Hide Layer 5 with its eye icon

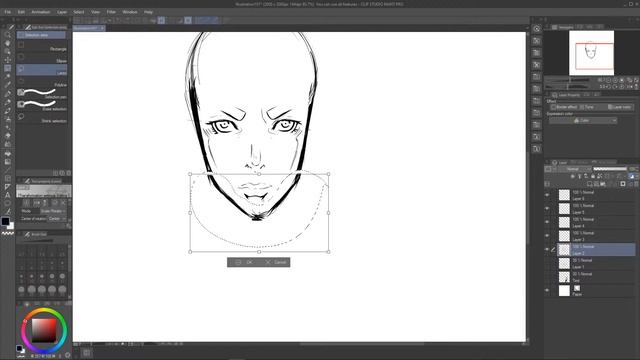[x=547, y=209]
